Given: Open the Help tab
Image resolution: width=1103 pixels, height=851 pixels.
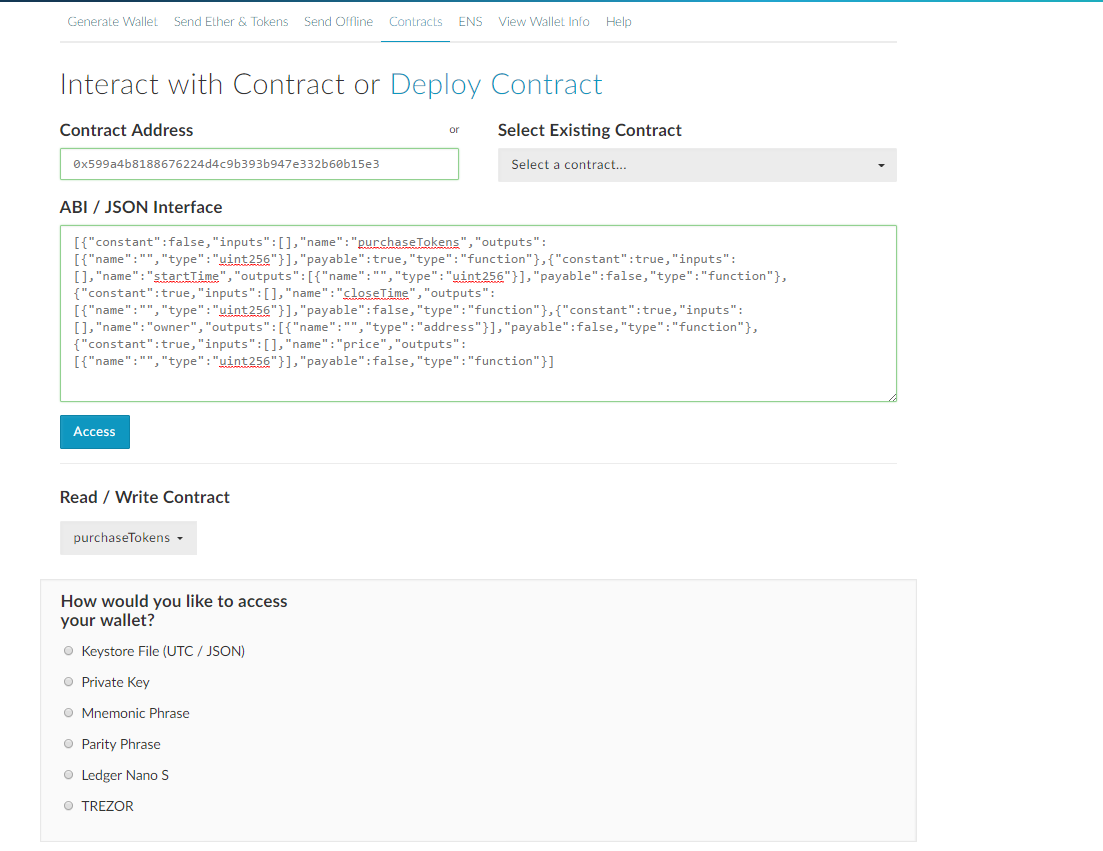Looking at the screenshot, I should (x=619, y=22).
